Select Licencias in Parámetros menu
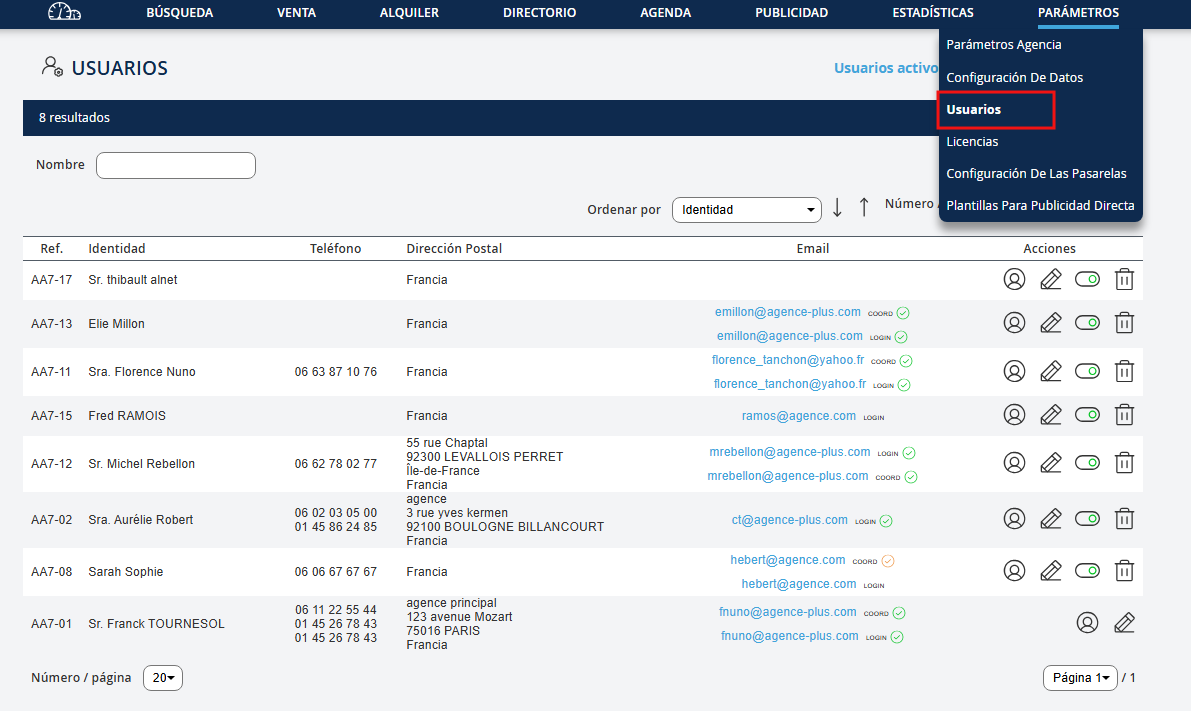Screen dimensions: 1191x711 pyautogui.click(x=972, y=141)
